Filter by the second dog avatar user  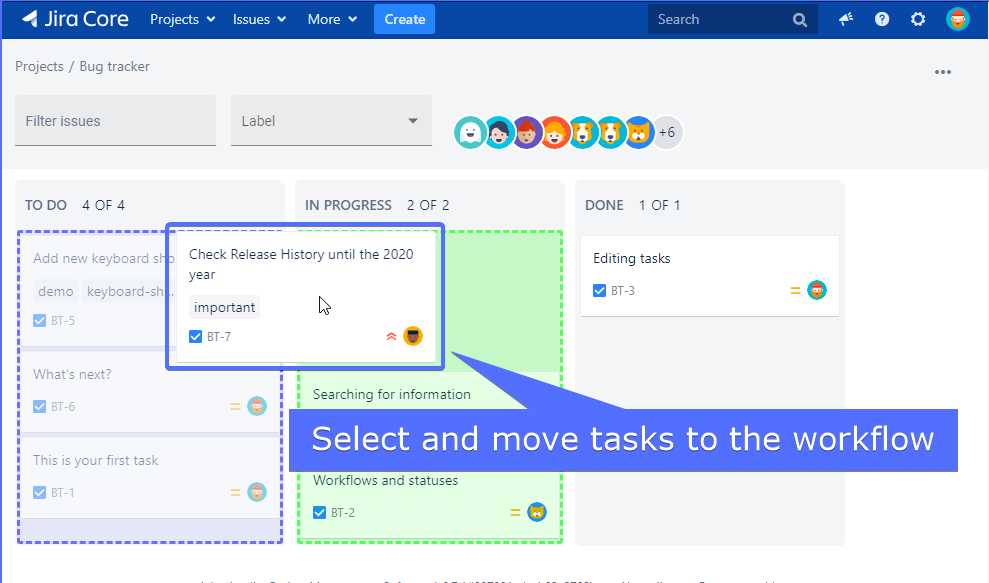(611, 132)
